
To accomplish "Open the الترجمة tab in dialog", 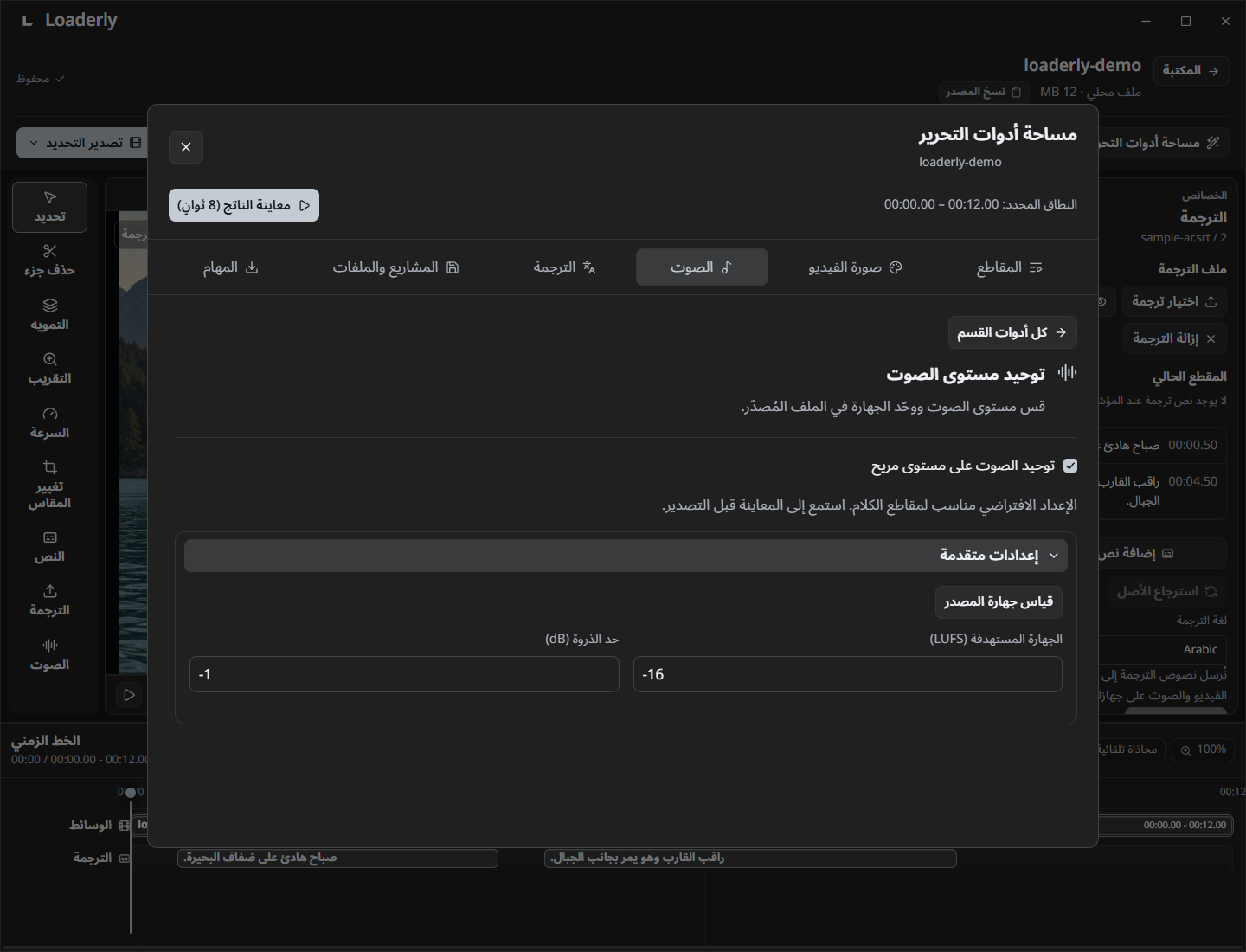I will [564, 267].
